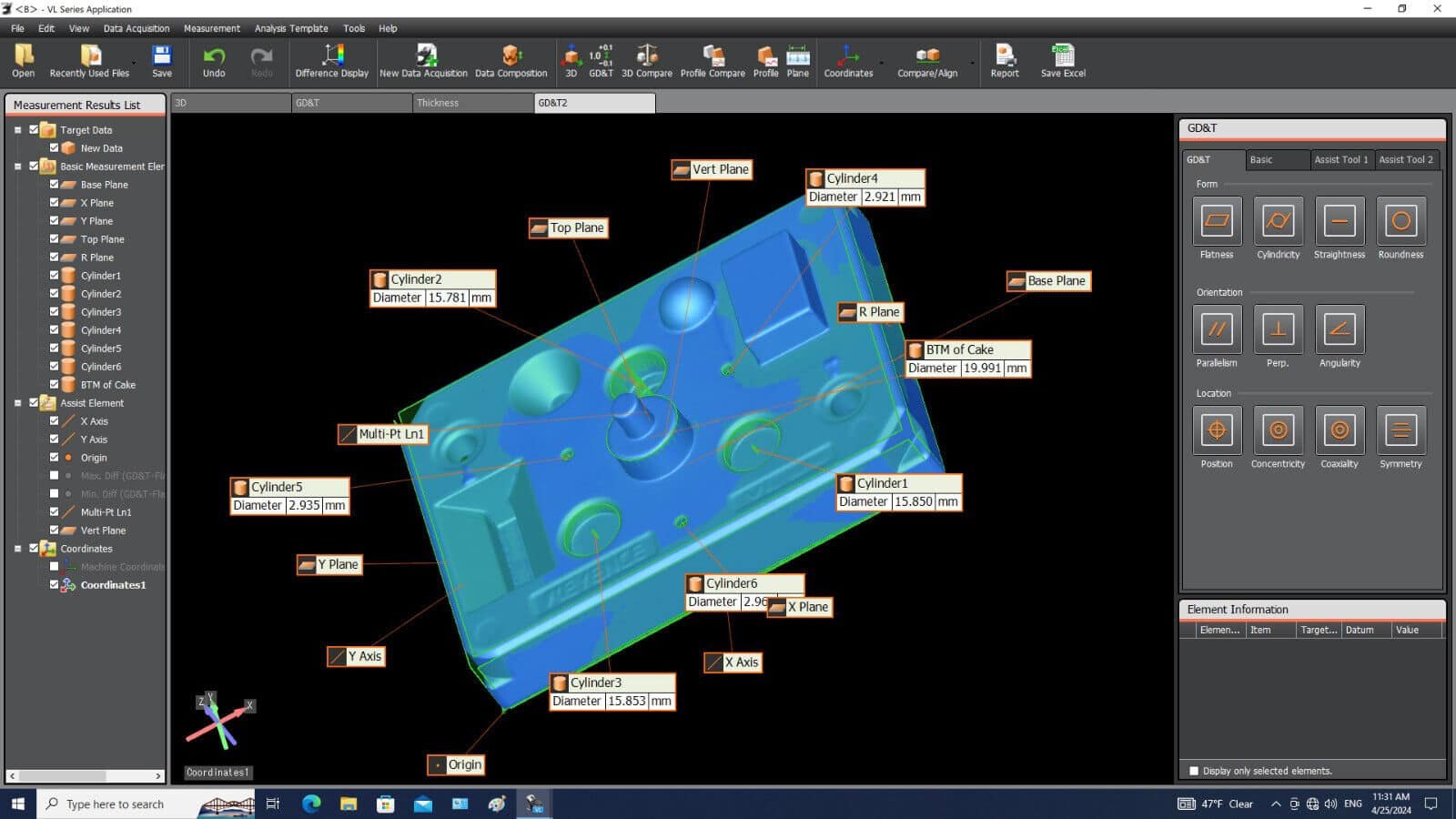
Task: Collapse the Basic Measurement Element tree node
Action: click(17, 167)
